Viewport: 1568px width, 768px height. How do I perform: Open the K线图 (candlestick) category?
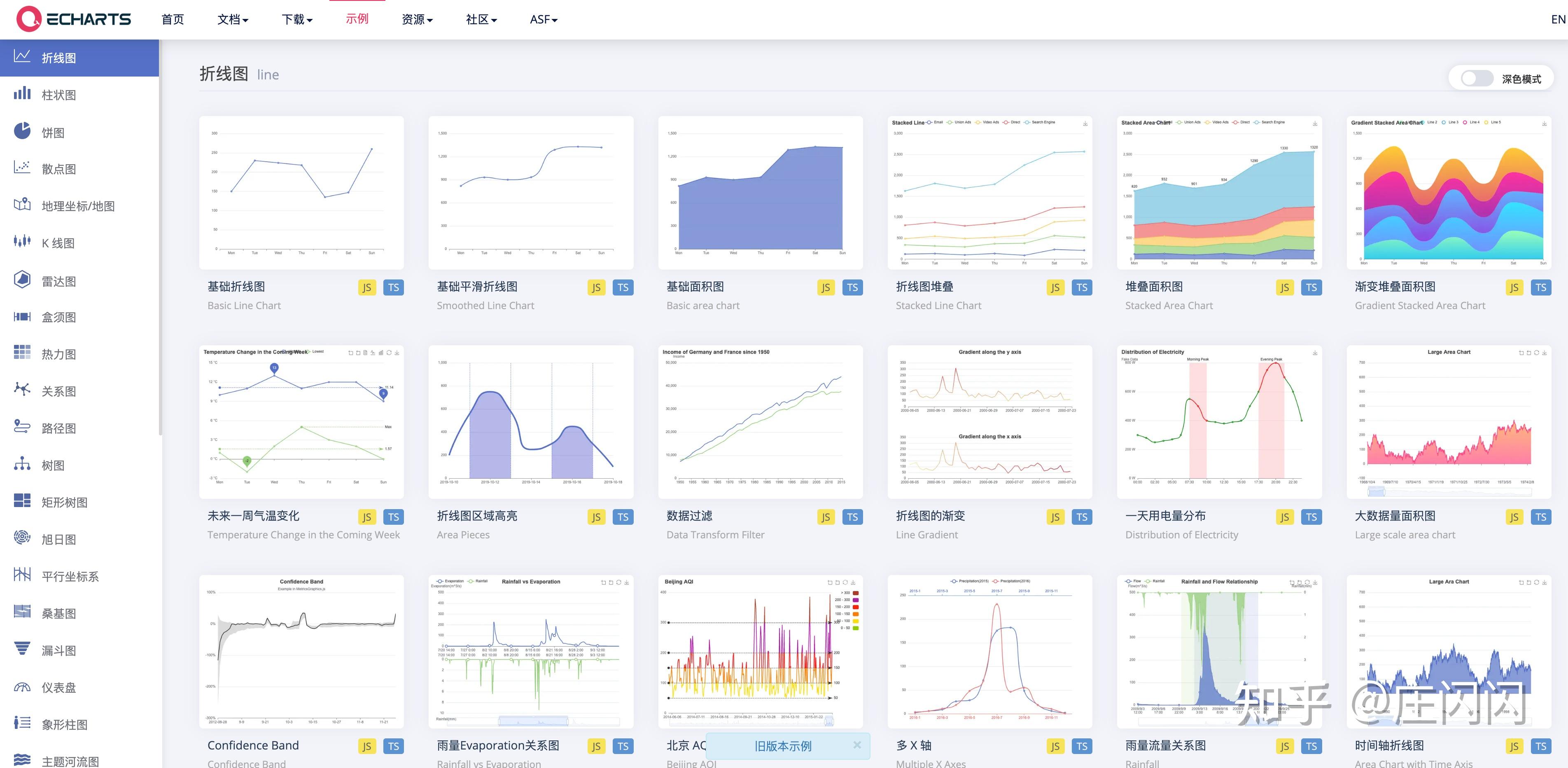point(22,242)
